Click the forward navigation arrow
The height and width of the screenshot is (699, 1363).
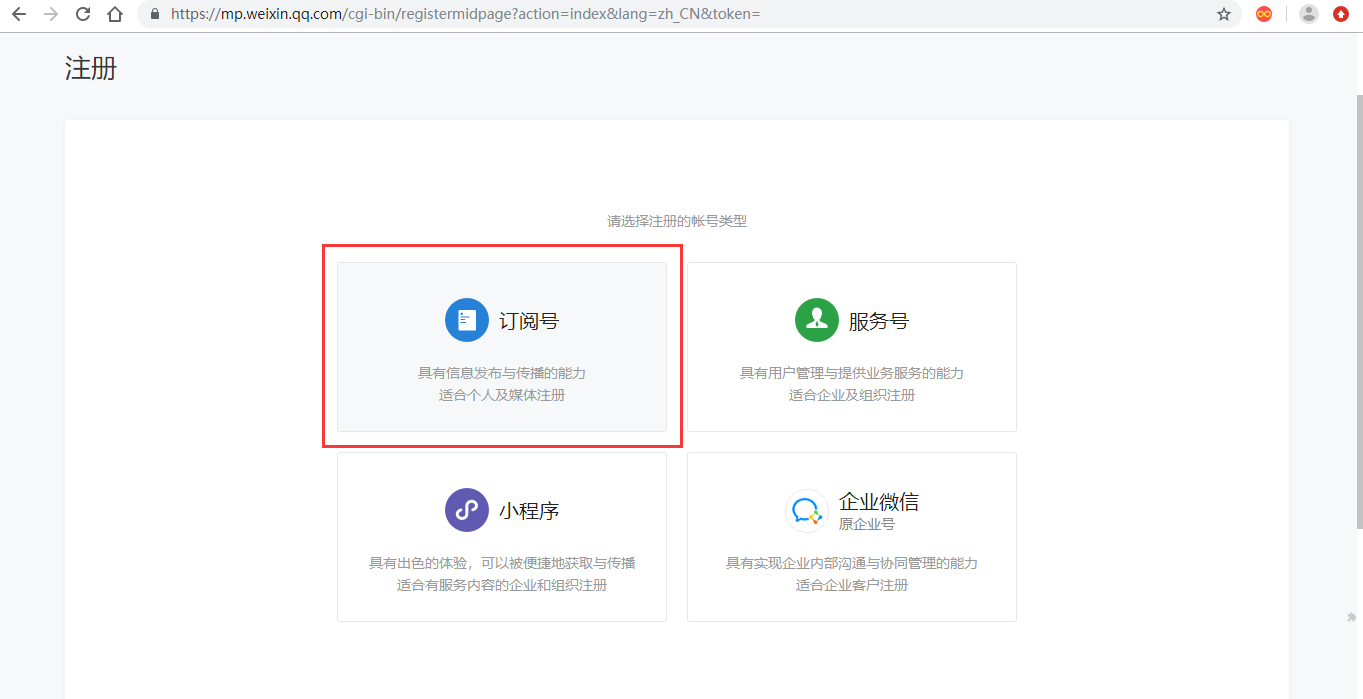tap(51, 14)
